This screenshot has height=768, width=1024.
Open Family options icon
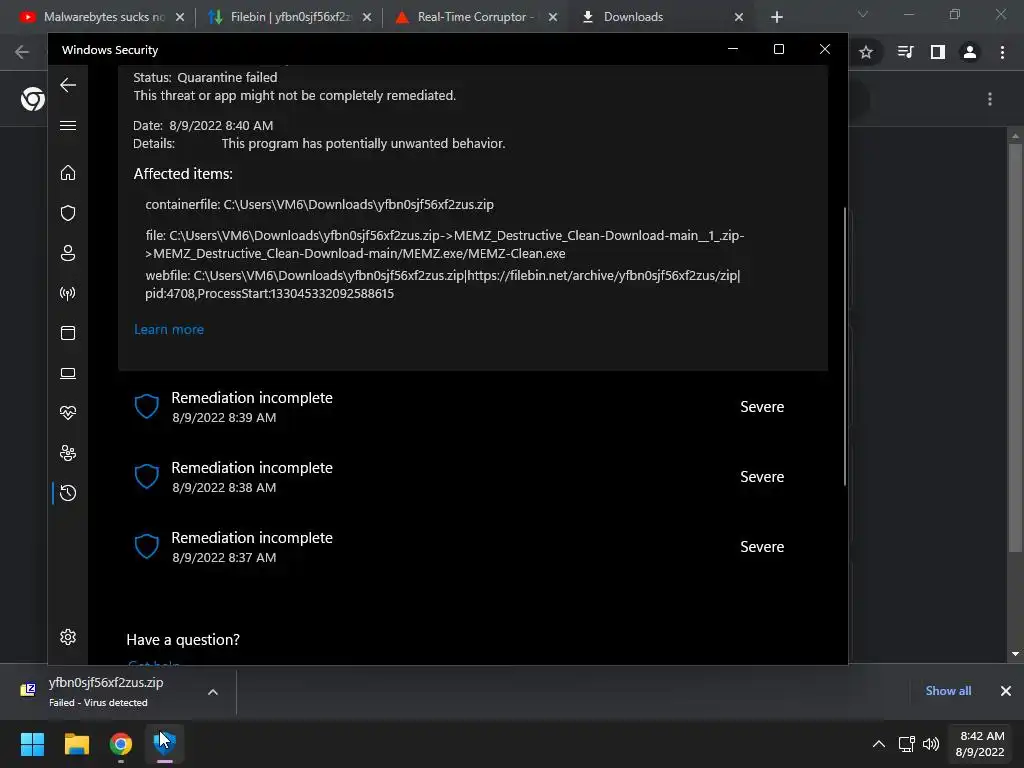(68, 453)
